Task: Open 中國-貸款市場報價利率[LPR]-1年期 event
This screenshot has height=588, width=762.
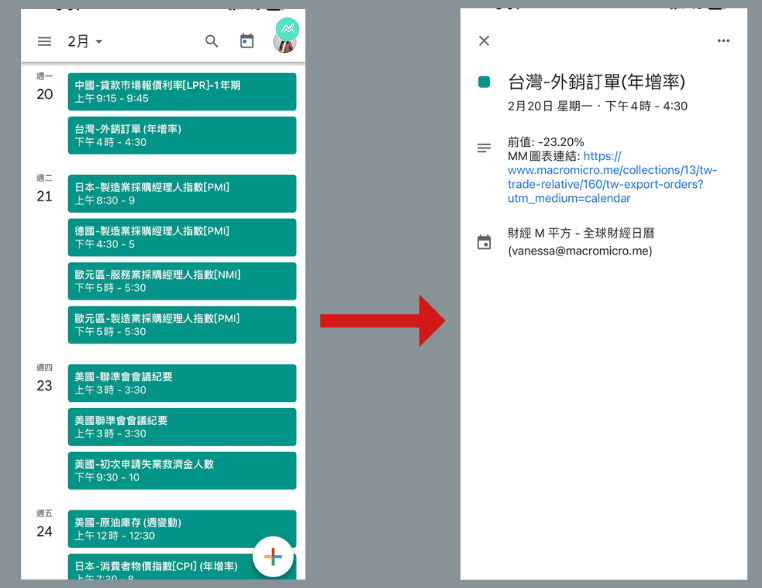Action: pyautogui.click(x=182, y=91)
